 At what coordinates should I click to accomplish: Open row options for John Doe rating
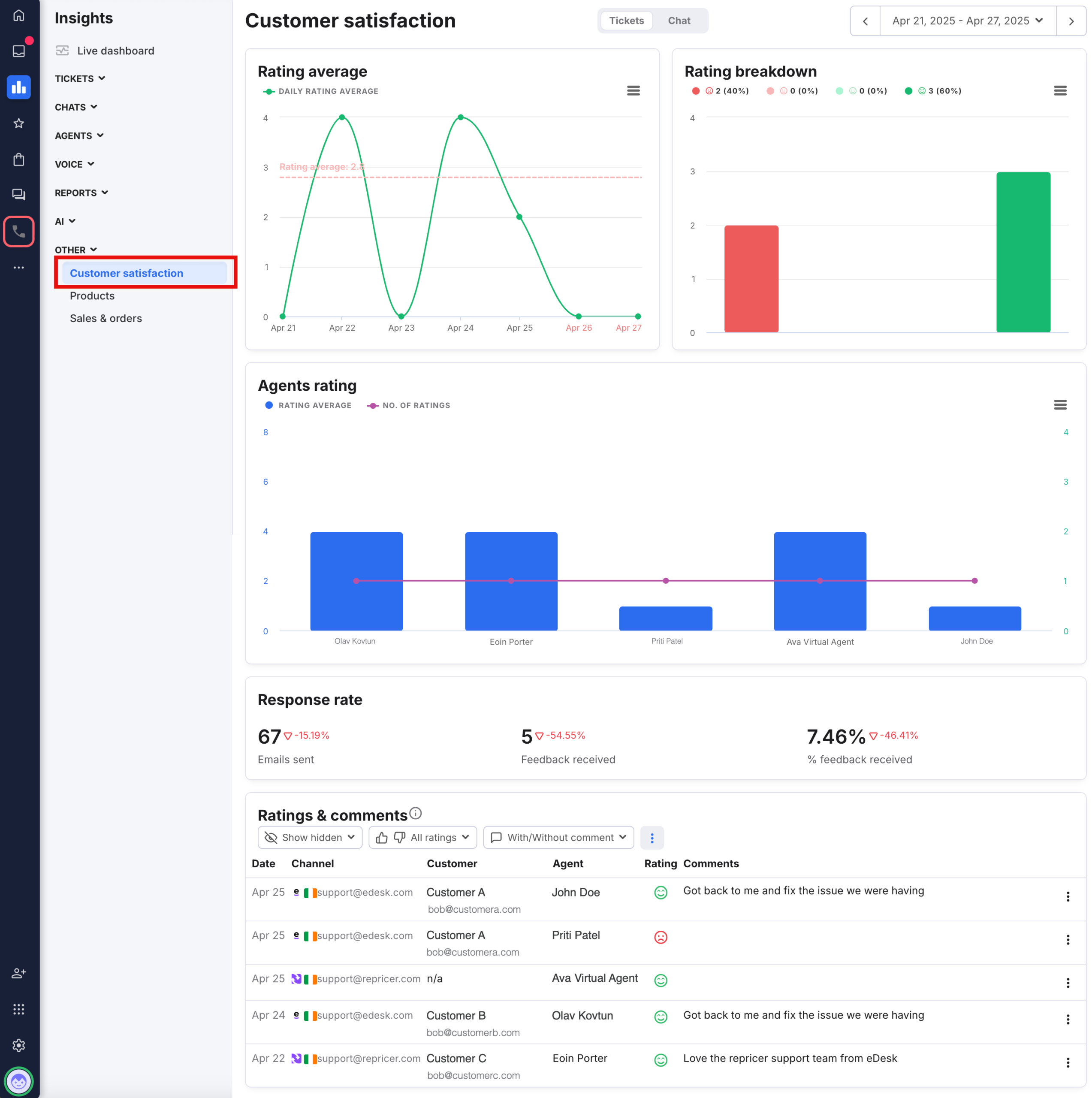(1068, 897)
